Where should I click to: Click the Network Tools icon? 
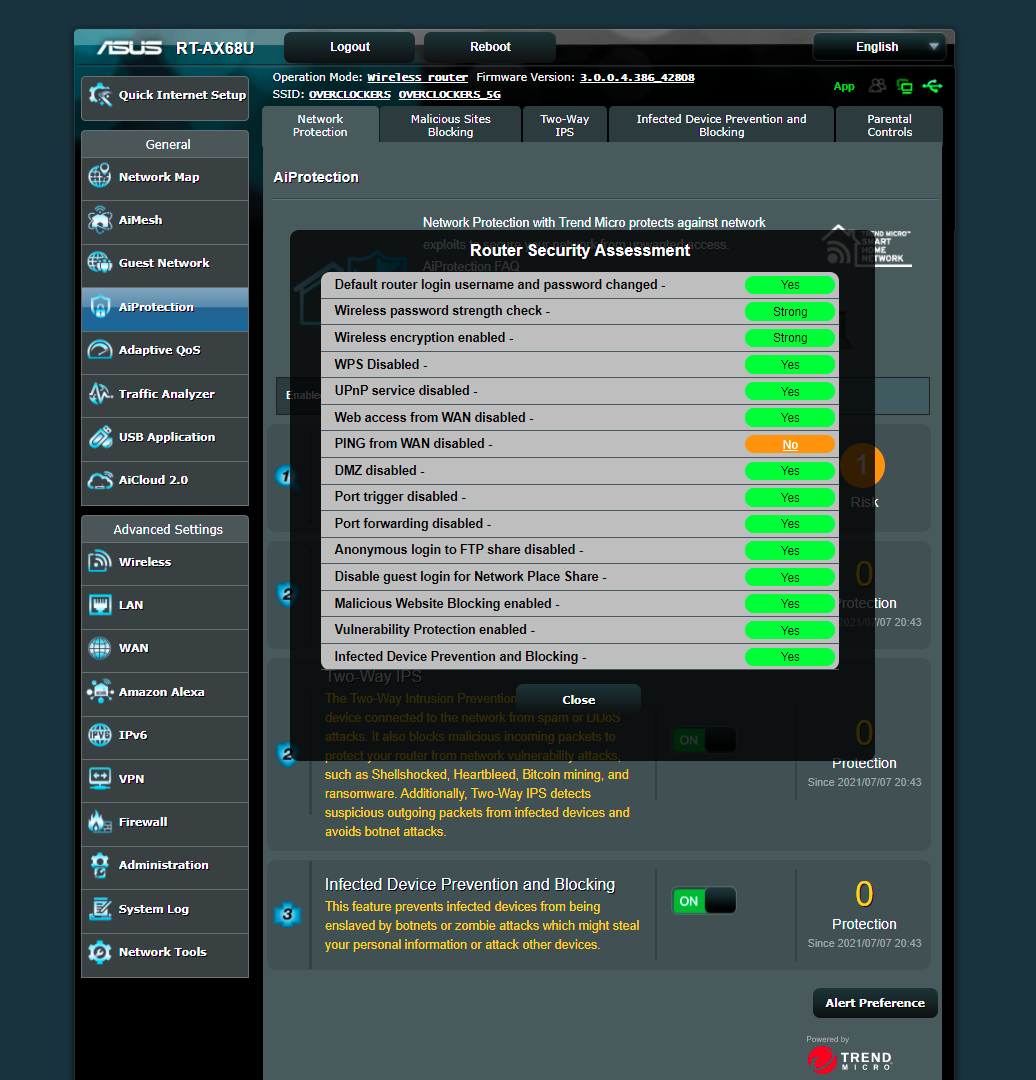(100, 952)
